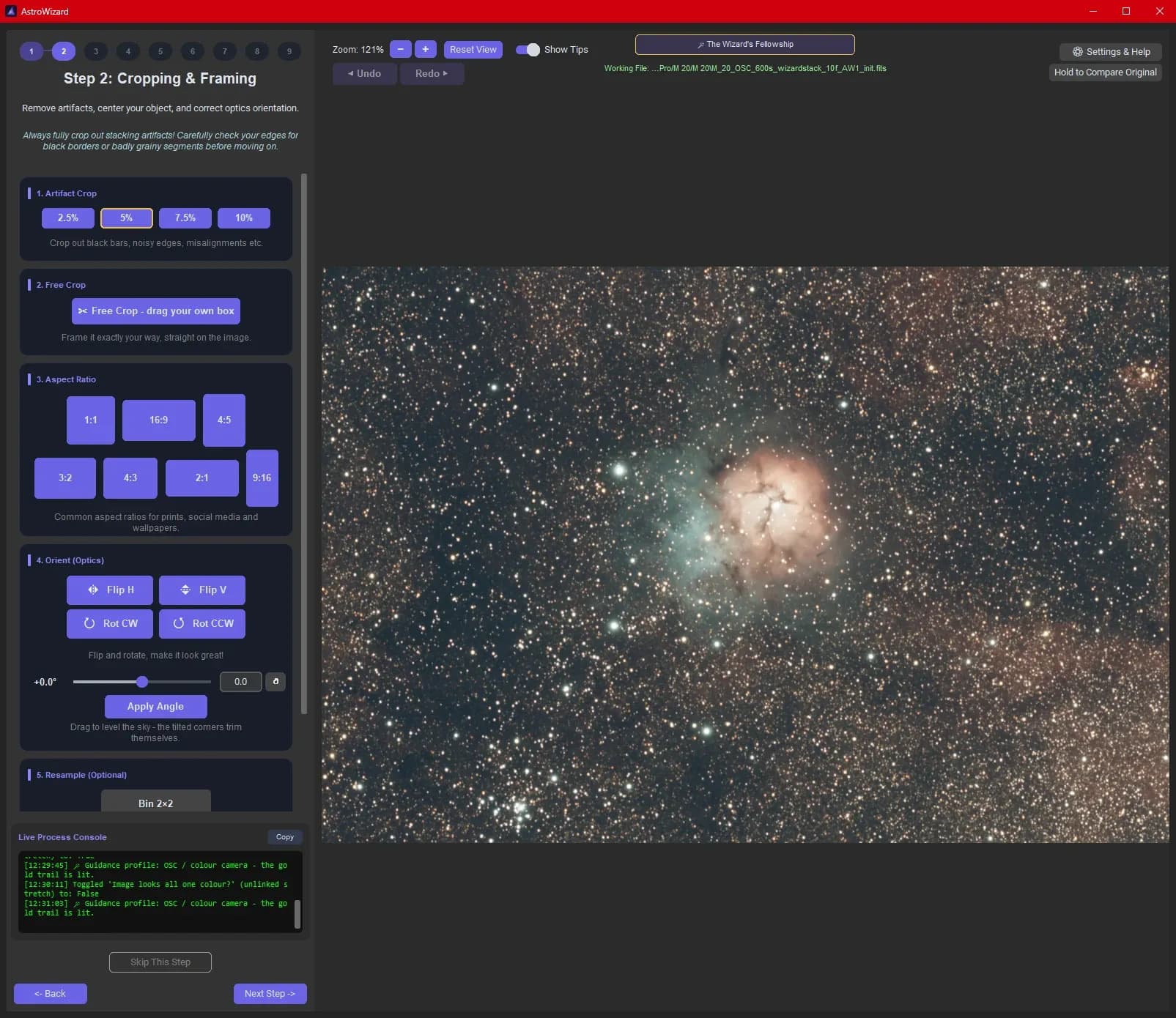Zoom out with the minus button

[x=400, y=49]
